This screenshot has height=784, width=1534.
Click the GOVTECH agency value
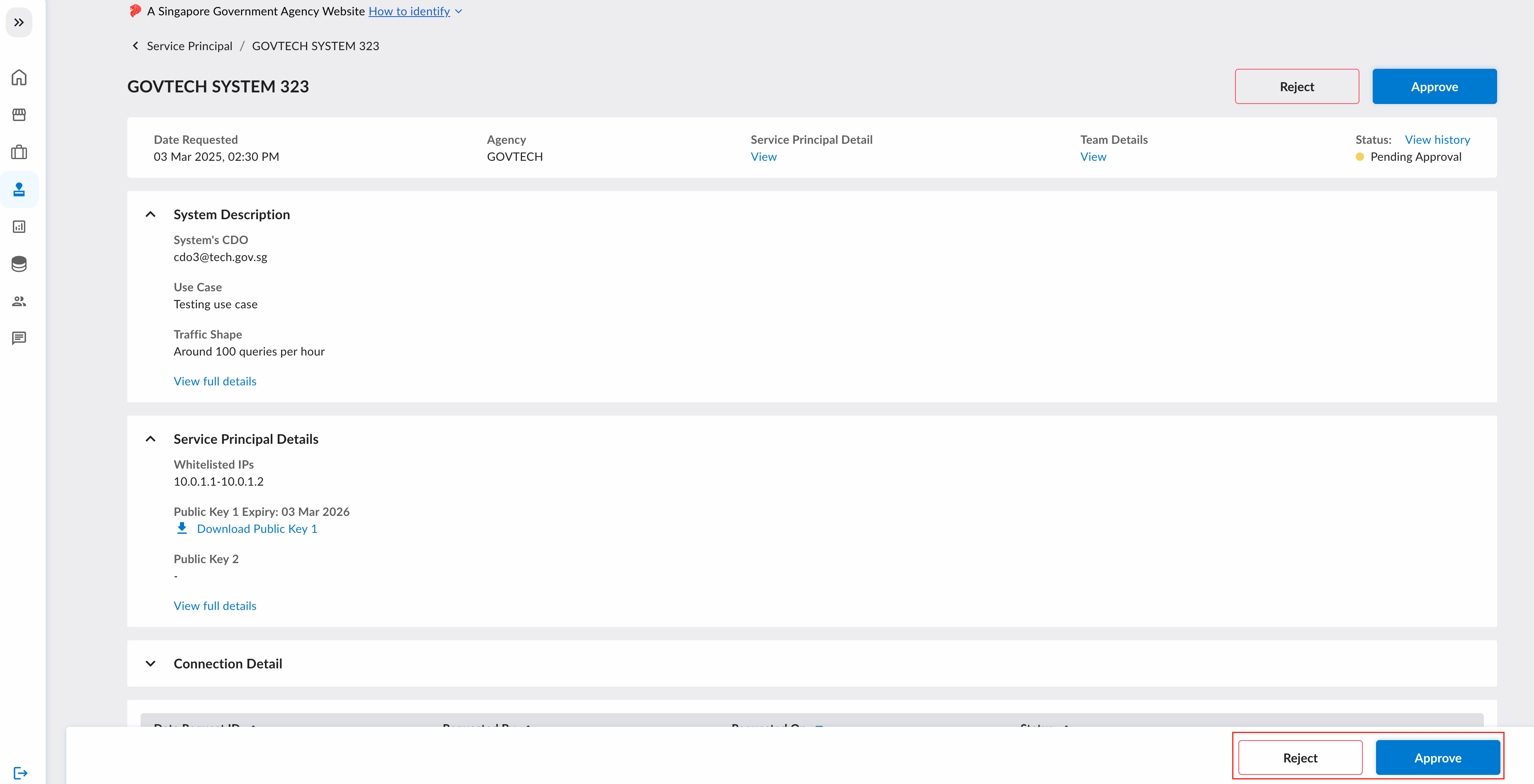coord(515,157)
